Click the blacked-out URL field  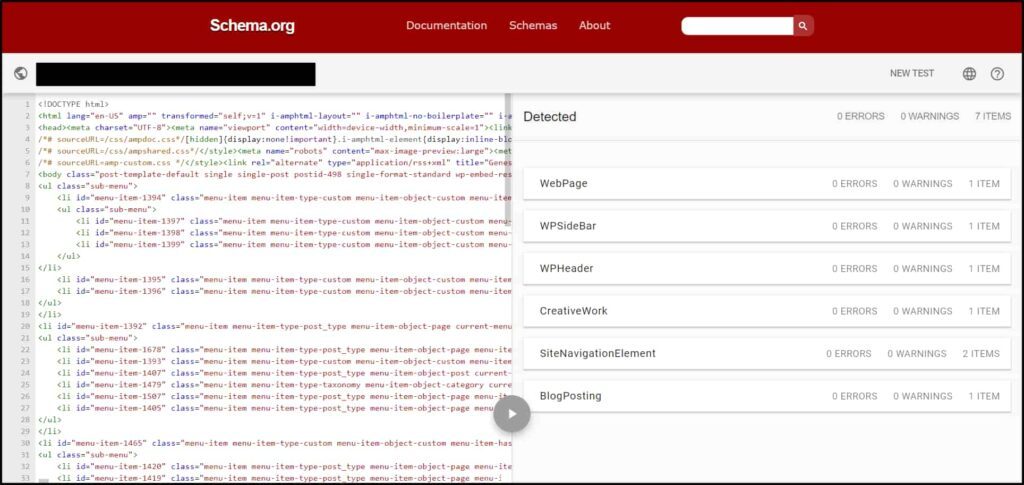tap(176, 74)
